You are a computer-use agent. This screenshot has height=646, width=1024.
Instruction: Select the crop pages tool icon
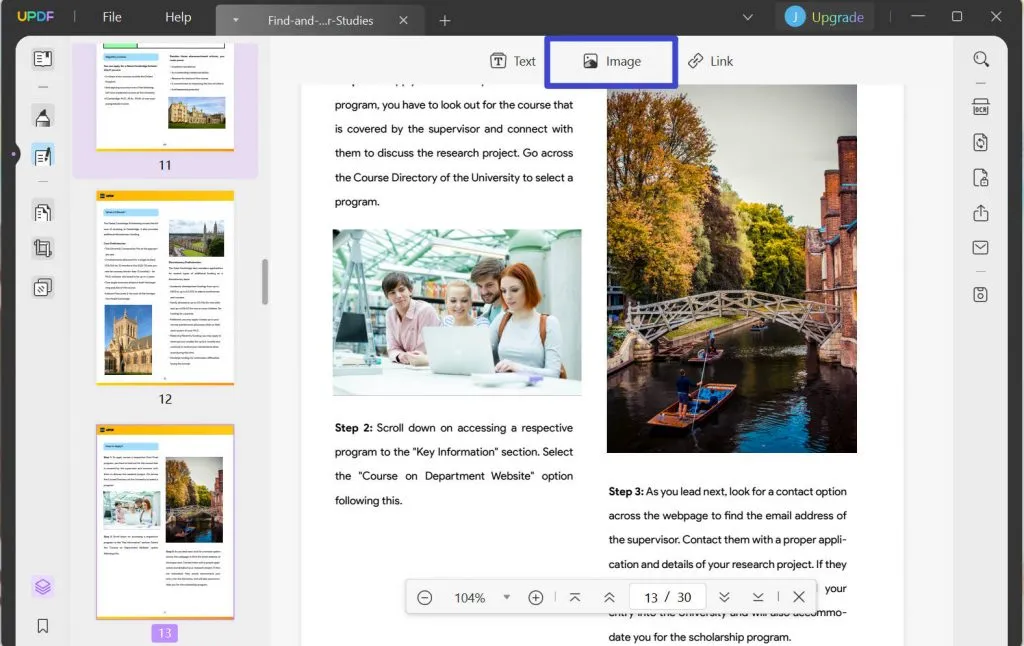43,248
